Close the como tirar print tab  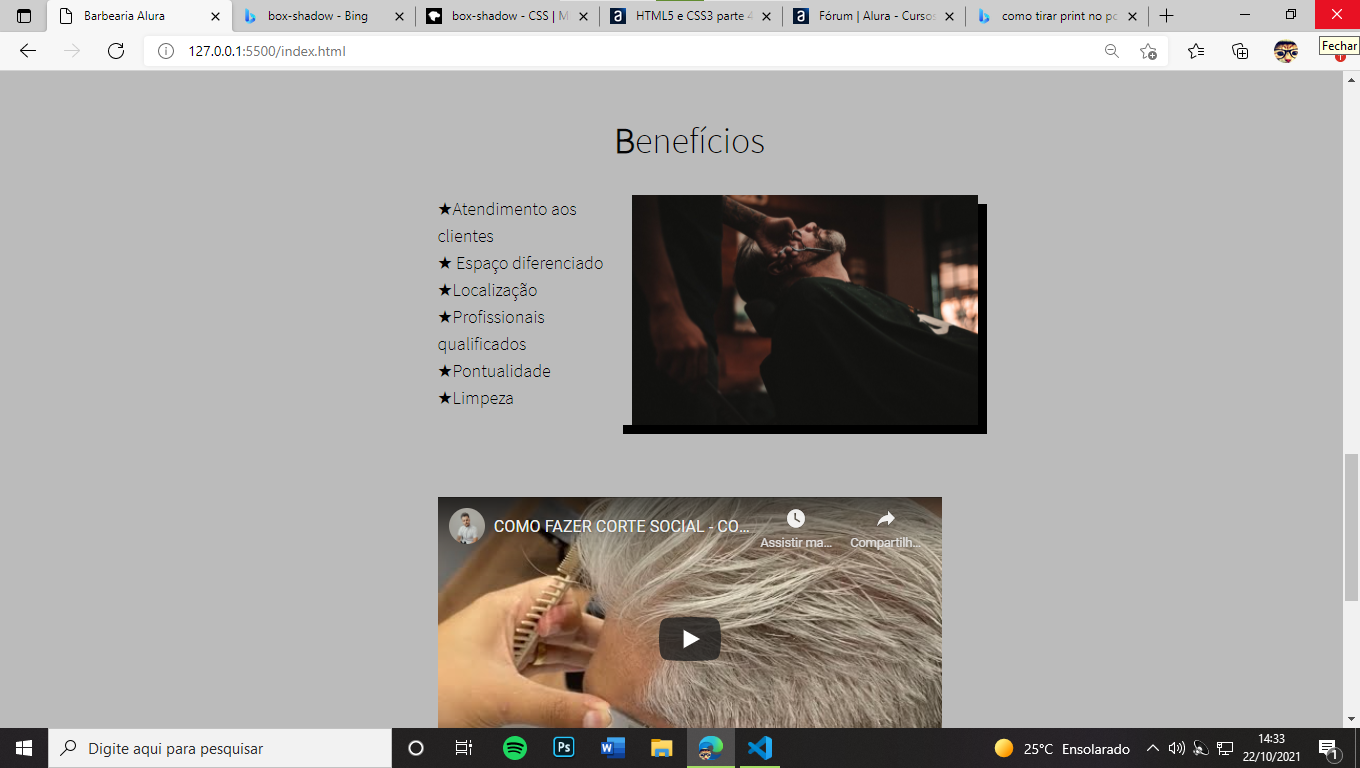(x=1133, y=16)
